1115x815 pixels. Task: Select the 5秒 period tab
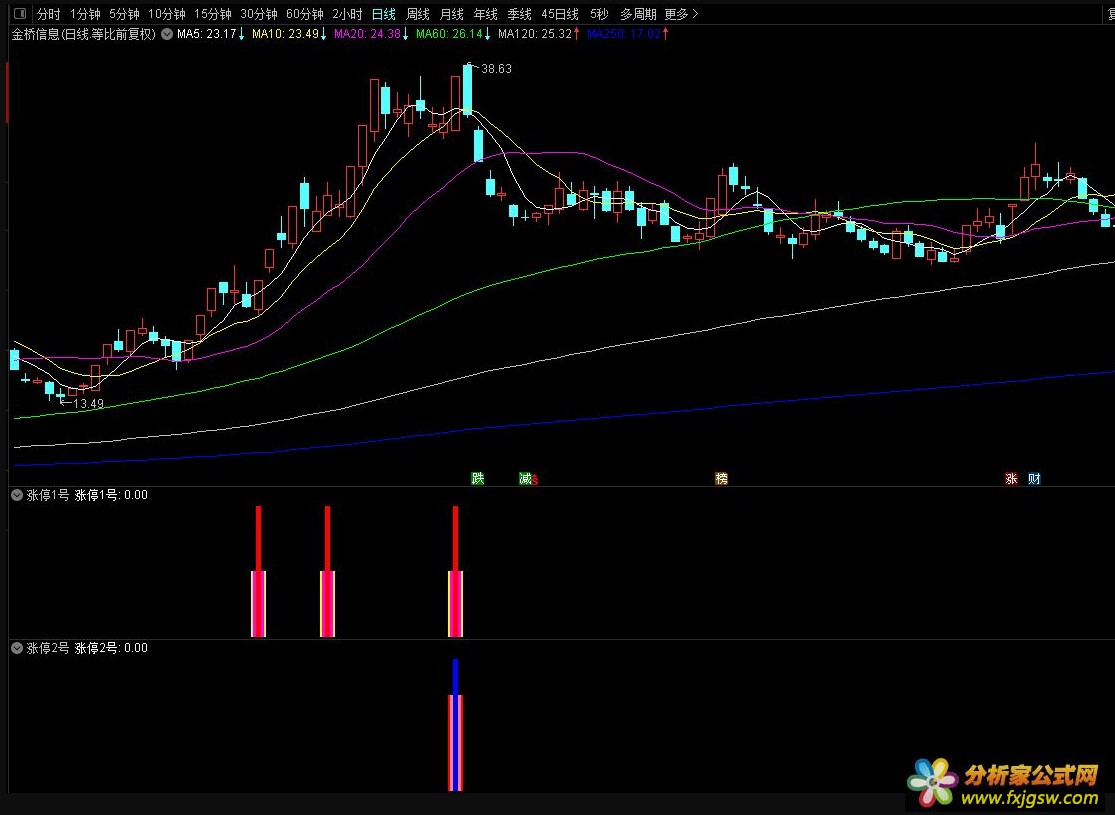coord(599,14)
